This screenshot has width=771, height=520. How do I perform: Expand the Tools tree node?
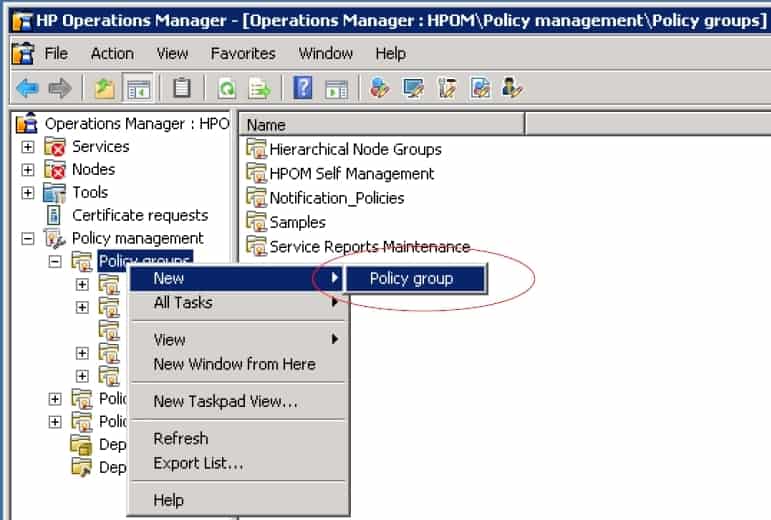pos(28,193)
